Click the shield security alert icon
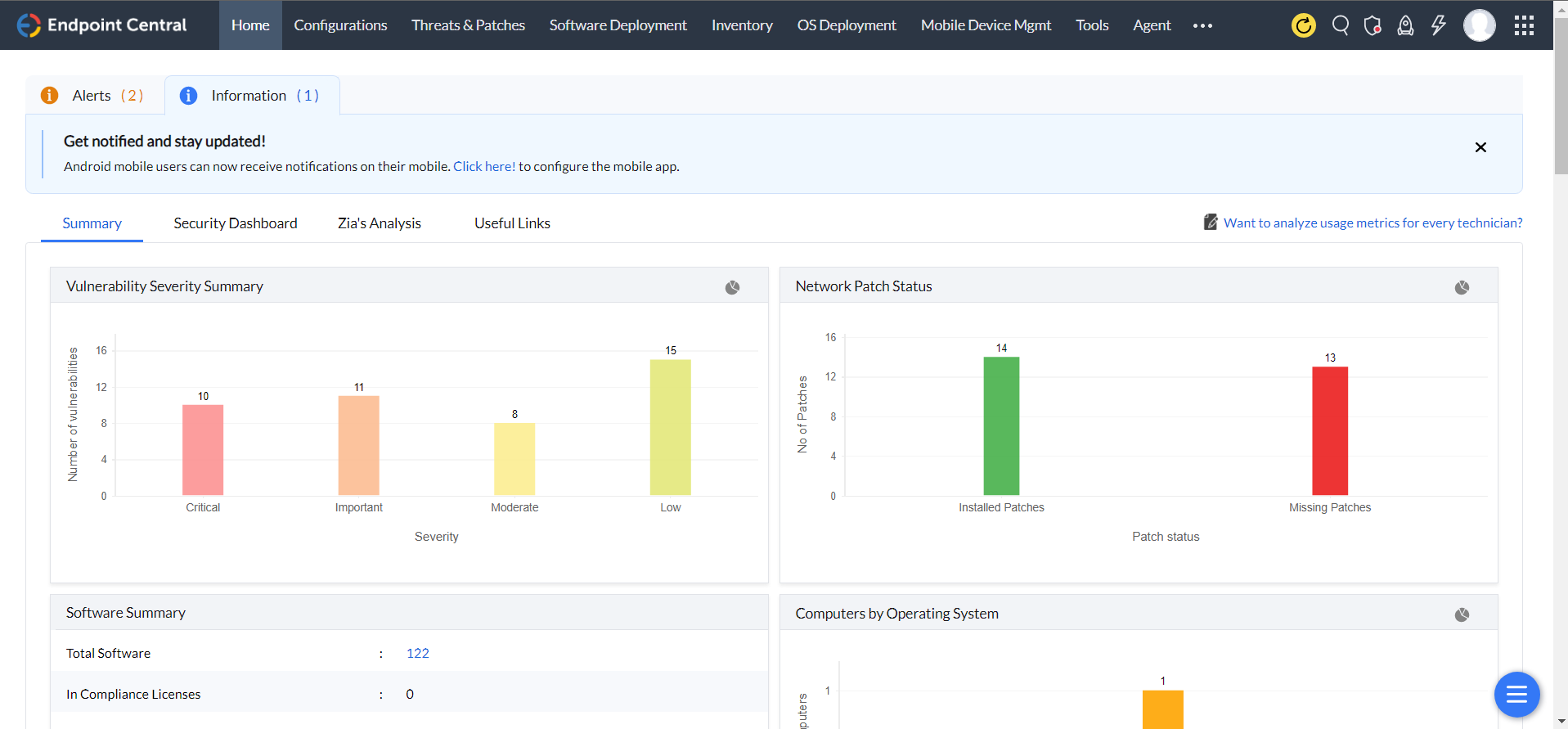1568x729 pixels. point(1373,25)
